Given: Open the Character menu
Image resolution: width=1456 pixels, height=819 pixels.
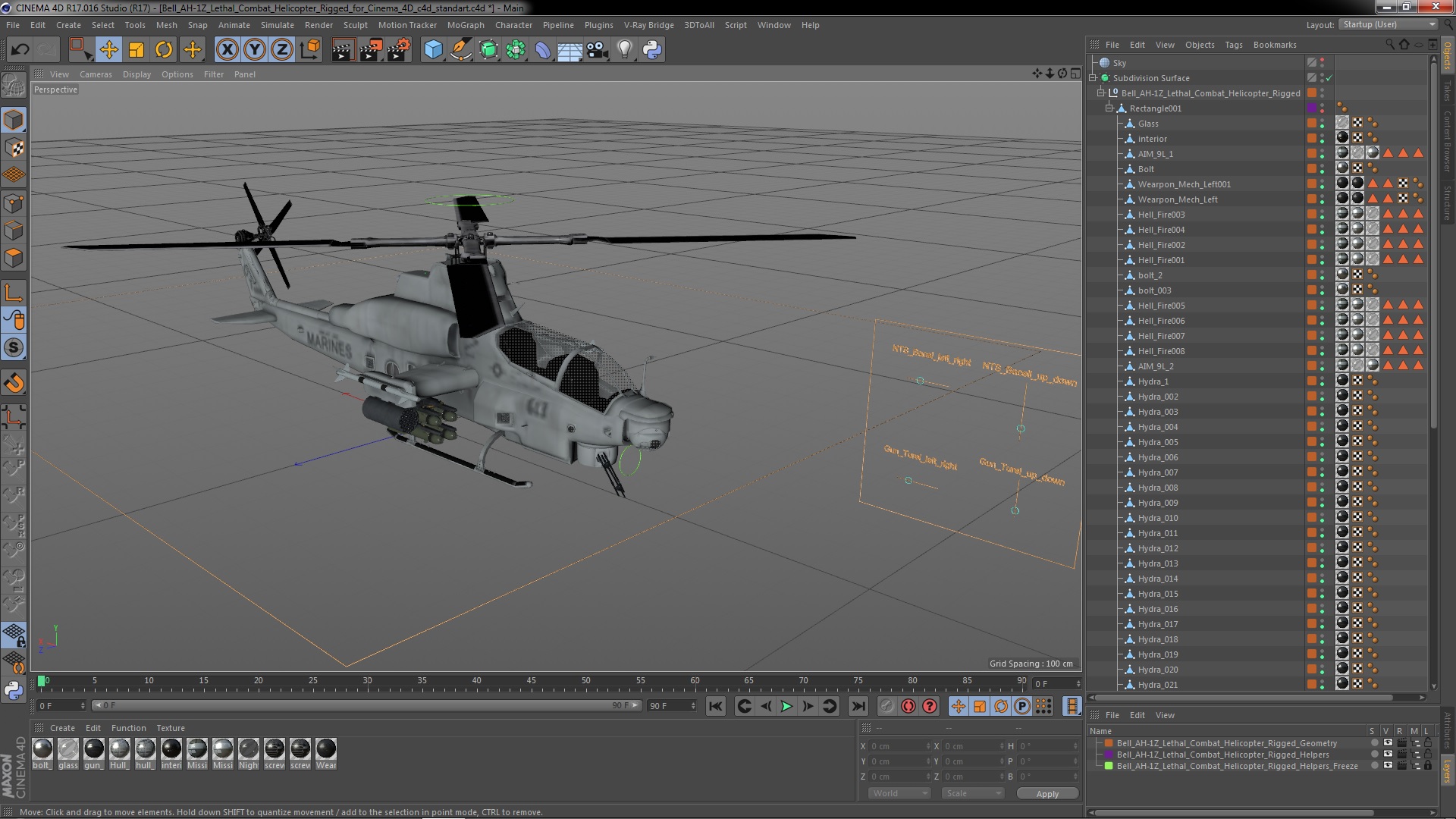Looking at the screenshot, I should (x=513, y=25).
